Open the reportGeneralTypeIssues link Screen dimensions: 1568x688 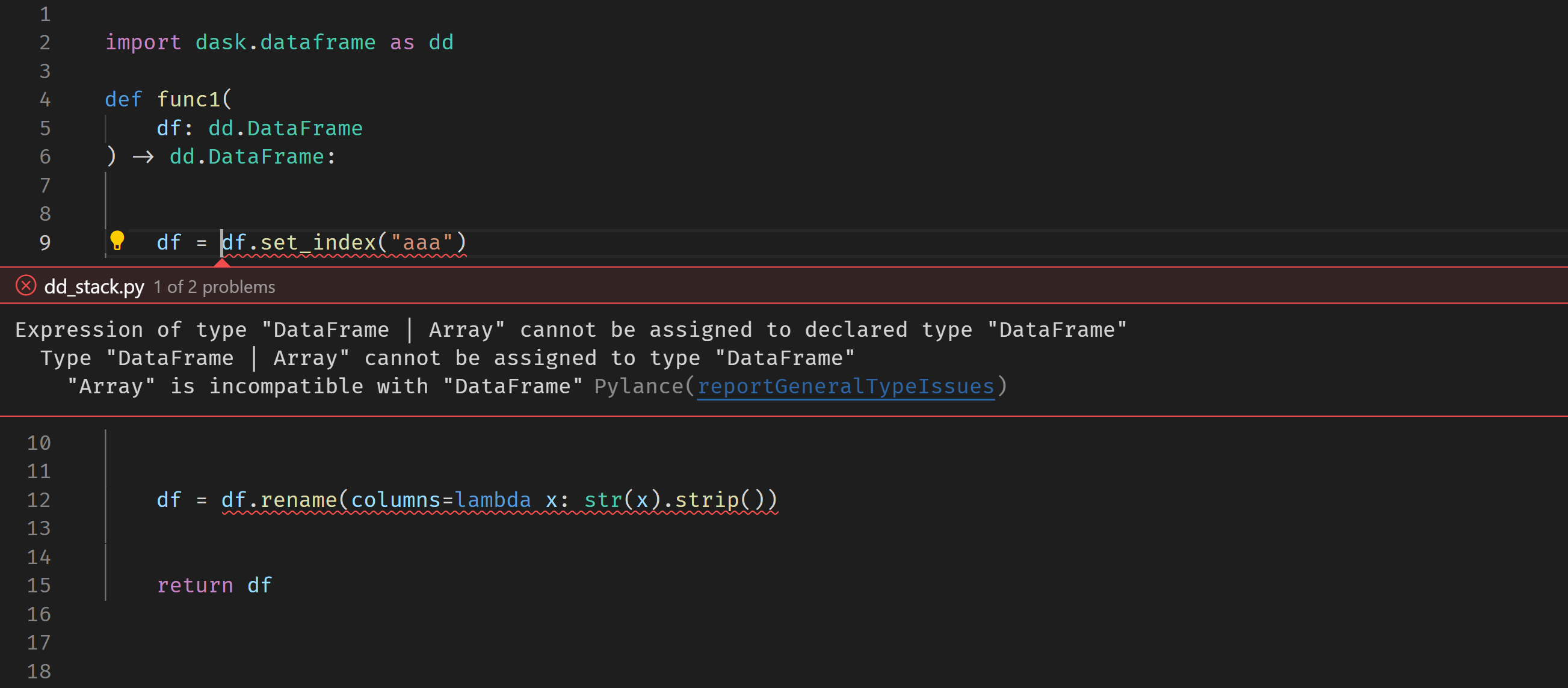(x=845, y=386)
